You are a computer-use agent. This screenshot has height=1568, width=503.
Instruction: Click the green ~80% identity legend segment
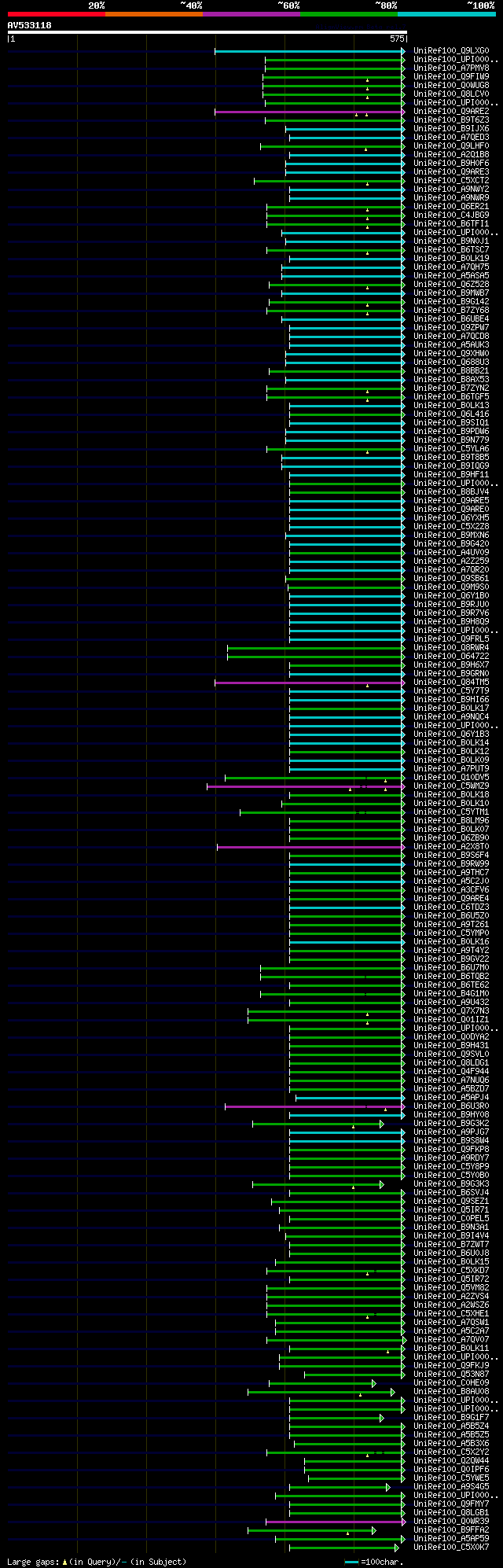click(x=349, y=14)
